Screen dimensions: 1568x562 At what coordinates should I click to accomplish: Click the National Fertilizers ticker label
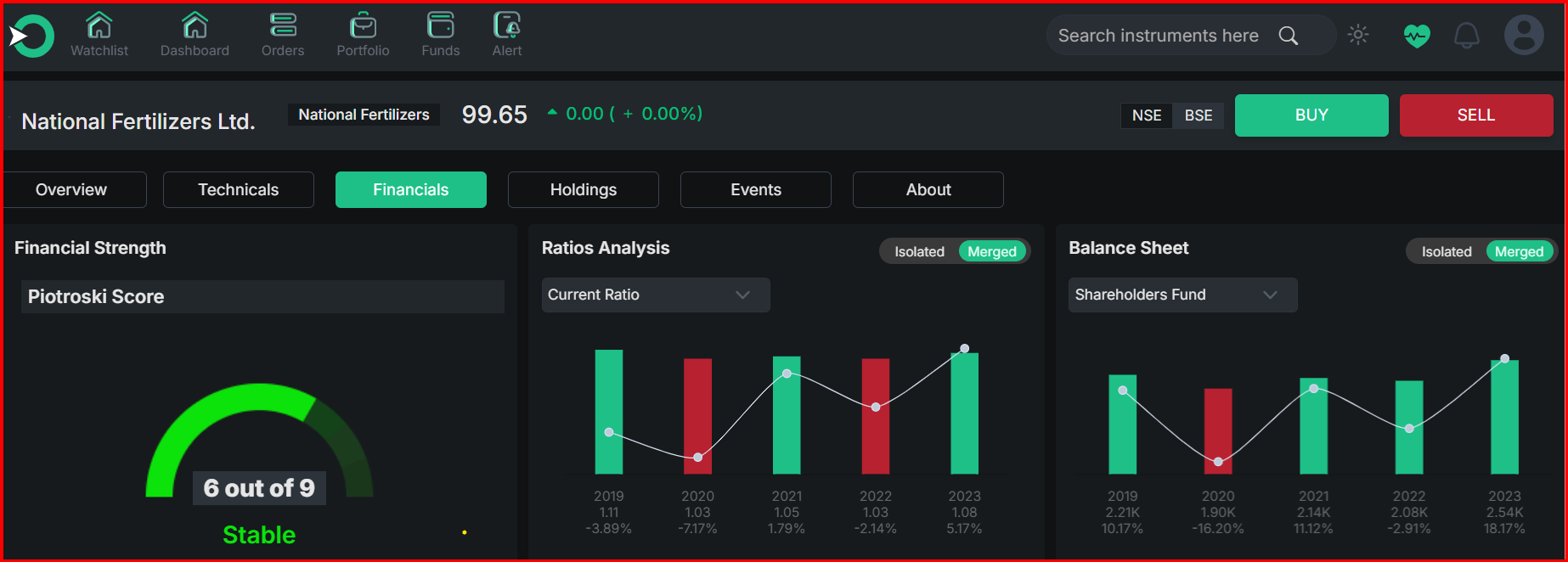point(364,115)
